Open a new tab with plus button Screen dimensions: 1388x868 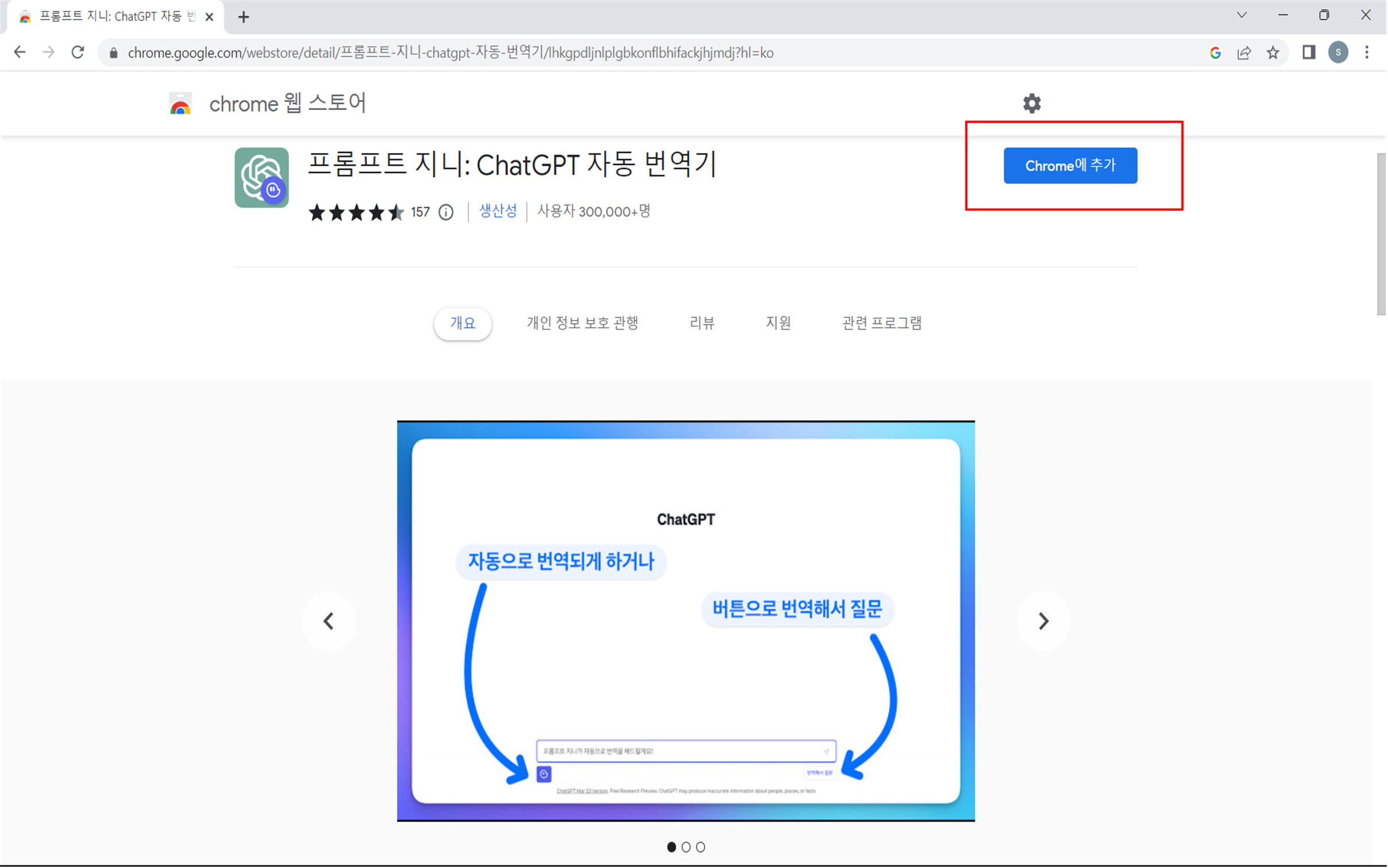(244, 17)
